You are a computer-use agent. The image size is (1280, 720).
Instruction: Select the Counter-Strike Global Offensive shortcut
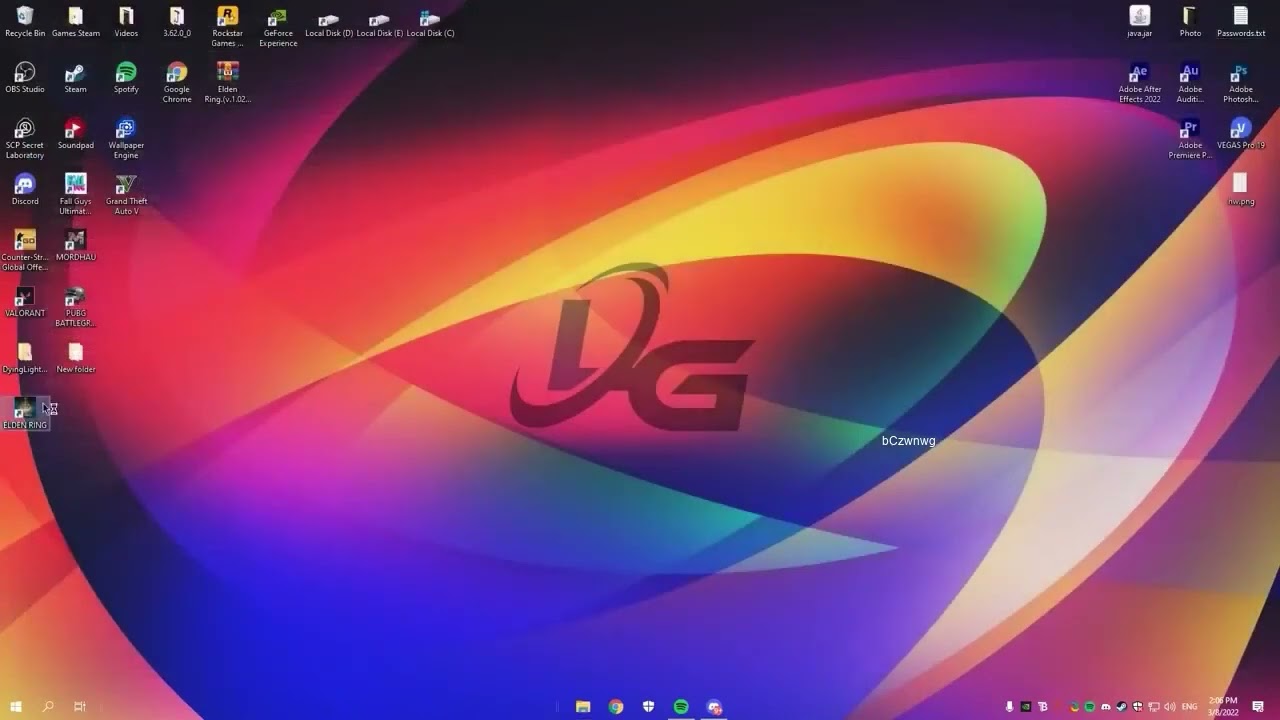point(25,251)
